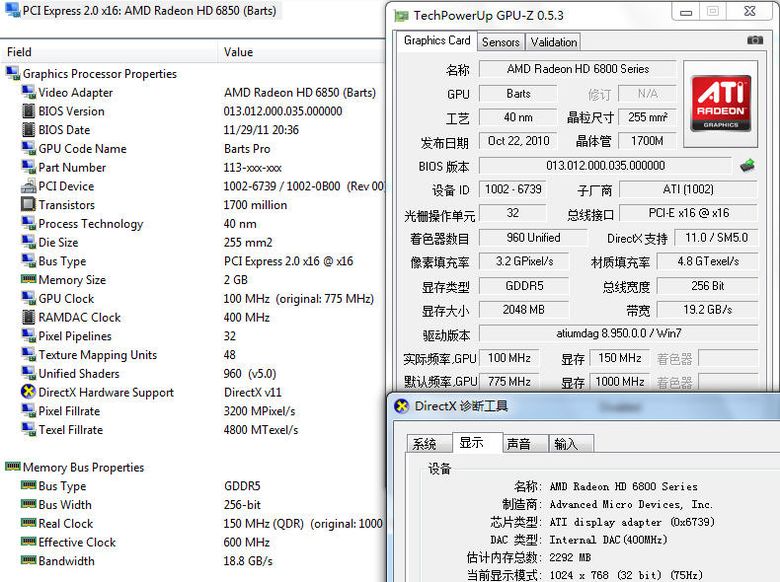Click the Transistors chip icon
Viewport: 780px width, 582px height.
[28, 204]
